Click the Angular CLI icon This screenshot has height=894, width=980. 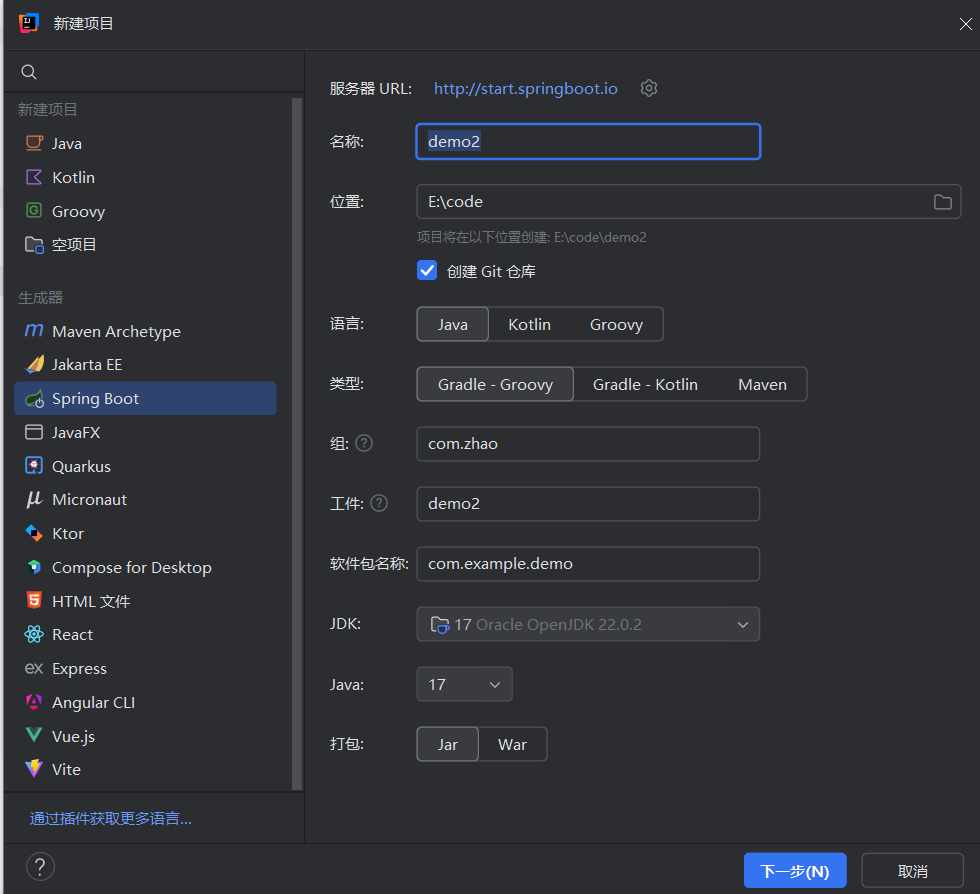coord(34,702)
